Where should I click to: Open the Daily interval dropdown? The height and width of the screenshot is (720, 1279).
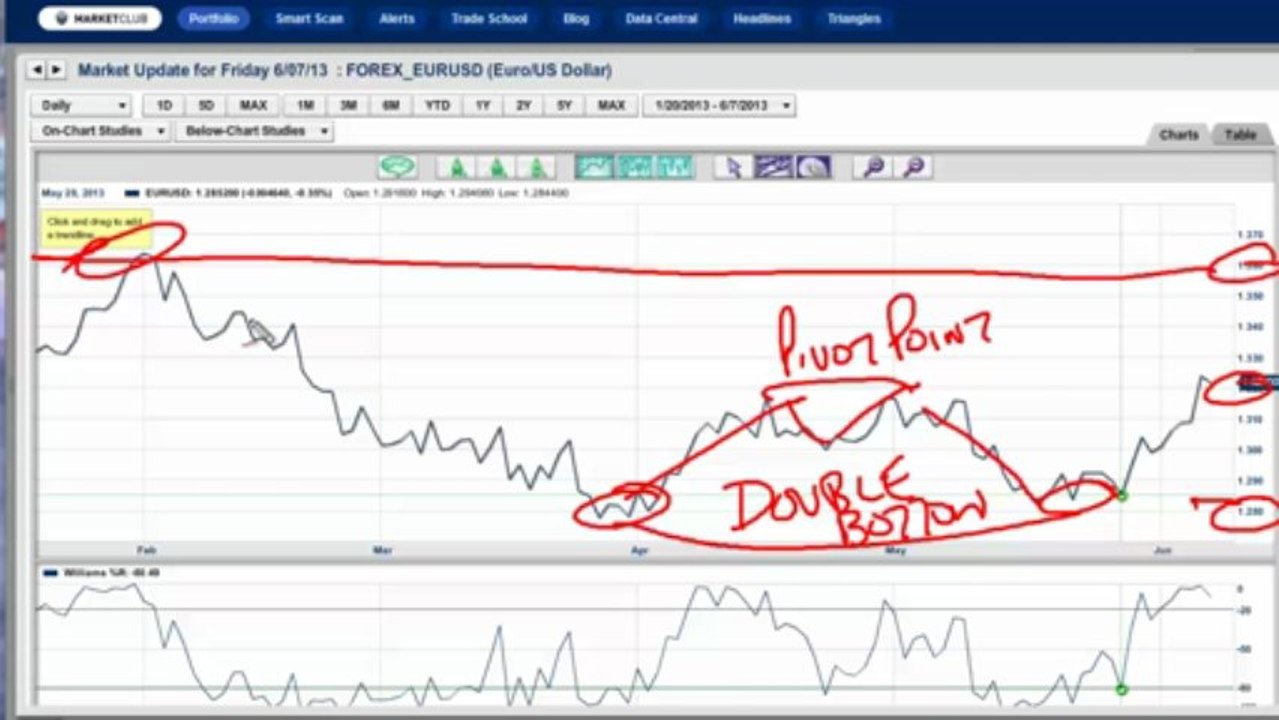(x=81, y=105)
